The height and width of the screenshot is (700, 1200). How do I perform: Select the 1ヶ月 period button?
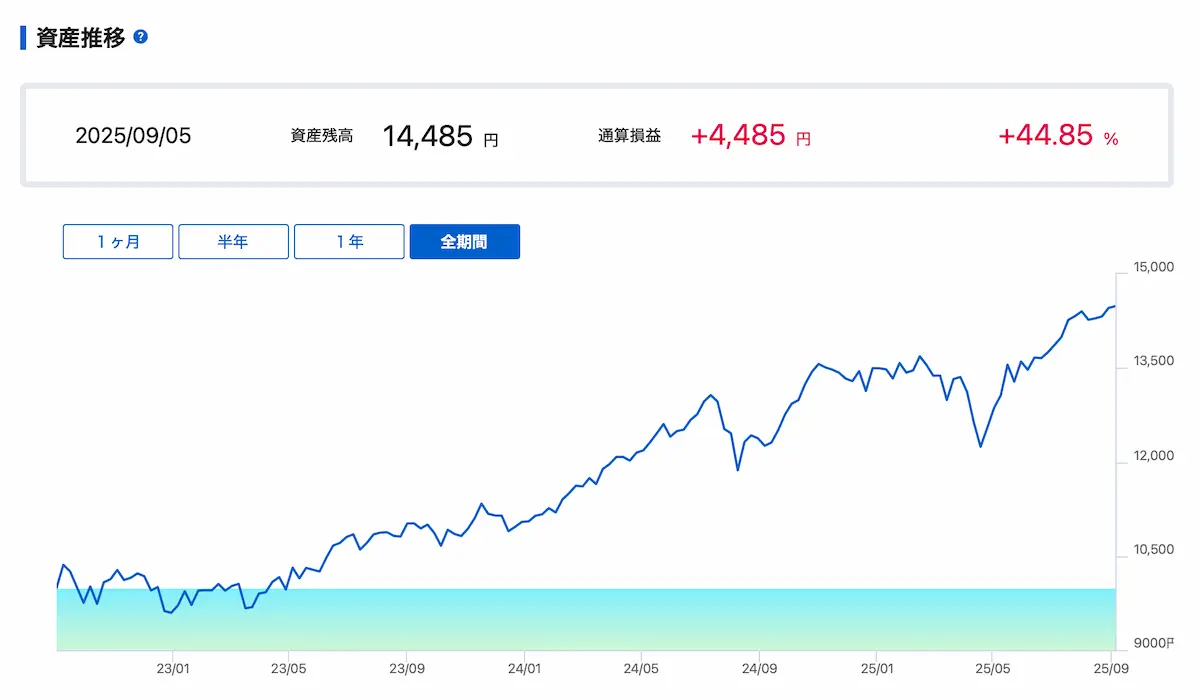pos(118,242)
